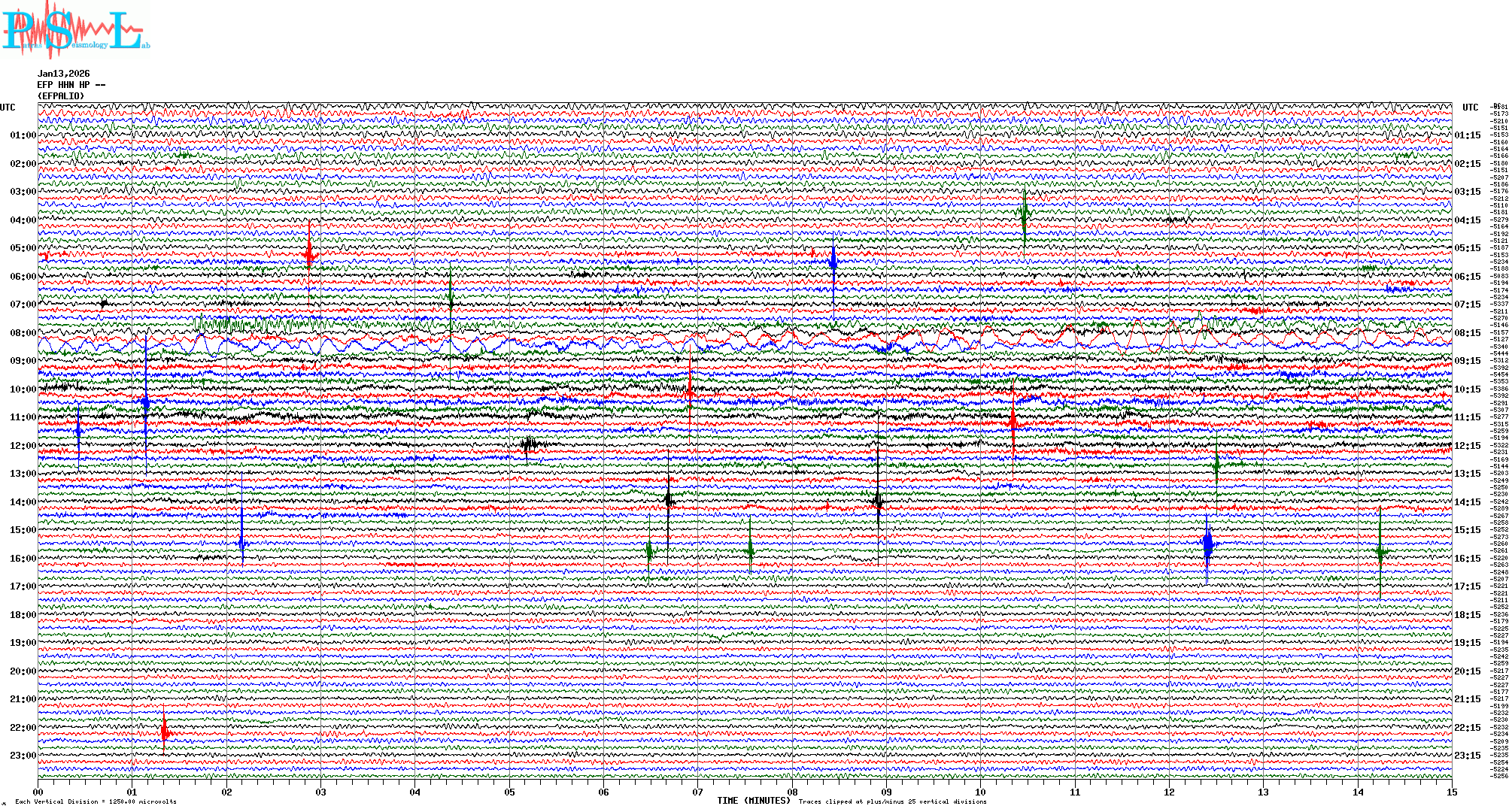Viewport: 1512px width, 812px height.
Task: Click the vertical division microvolts scale note
Action: 96,801
